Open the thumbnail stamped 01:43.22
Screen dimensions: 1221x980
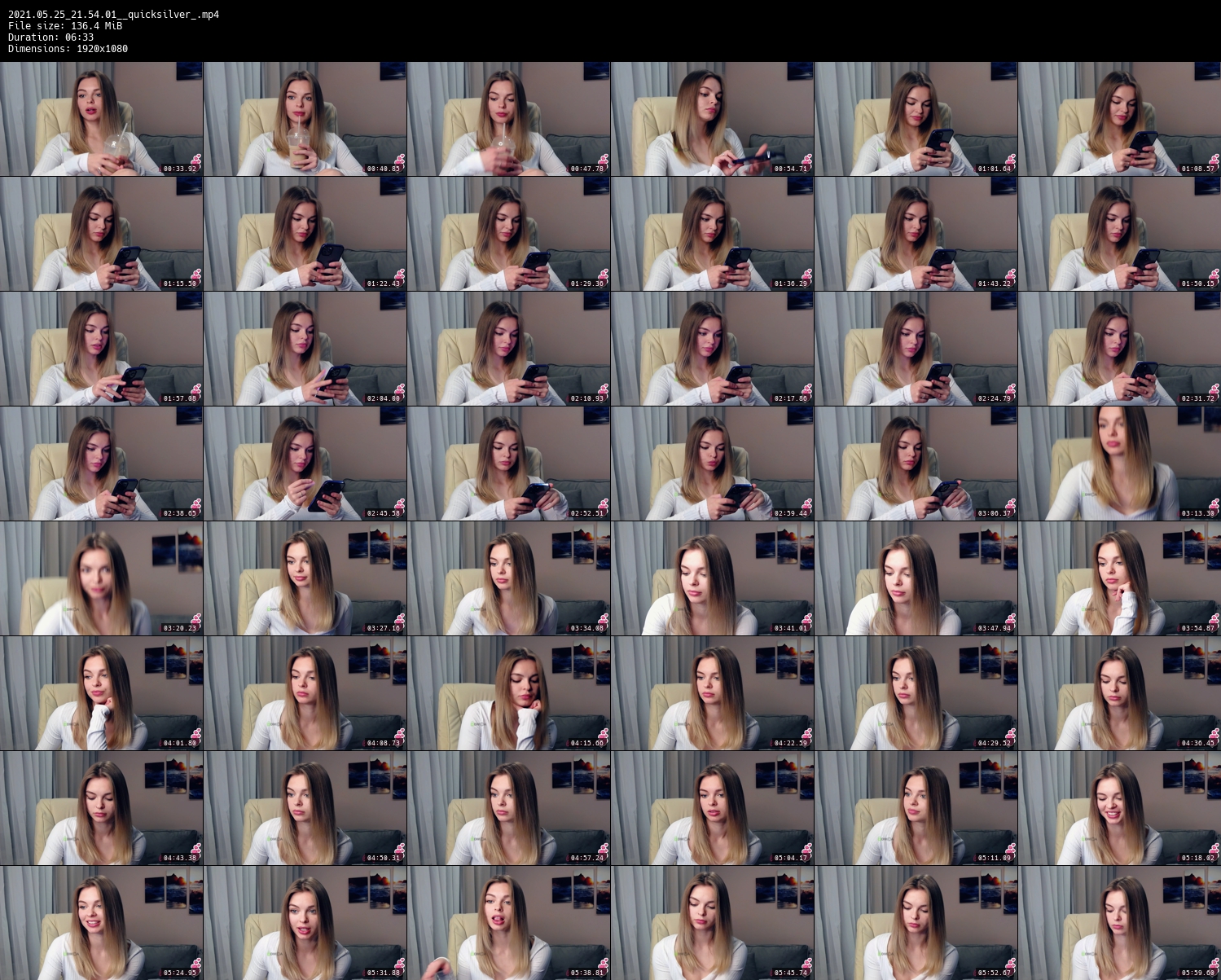(916, 234)
